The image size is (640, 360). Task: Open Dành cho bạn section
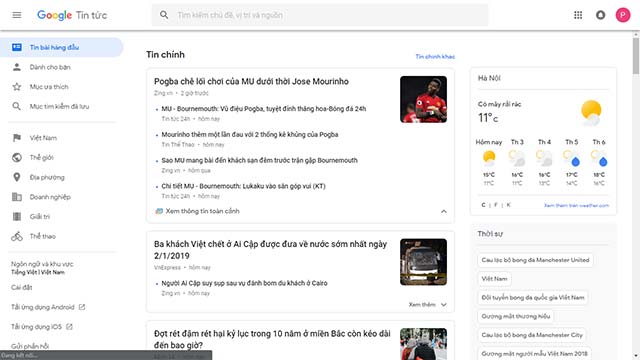50,67
